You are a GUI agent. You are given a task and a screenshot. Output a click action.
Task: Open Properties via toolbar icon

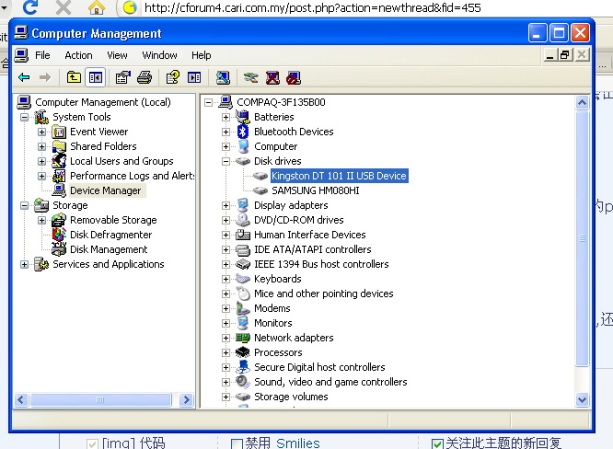[x=123, y=77]
